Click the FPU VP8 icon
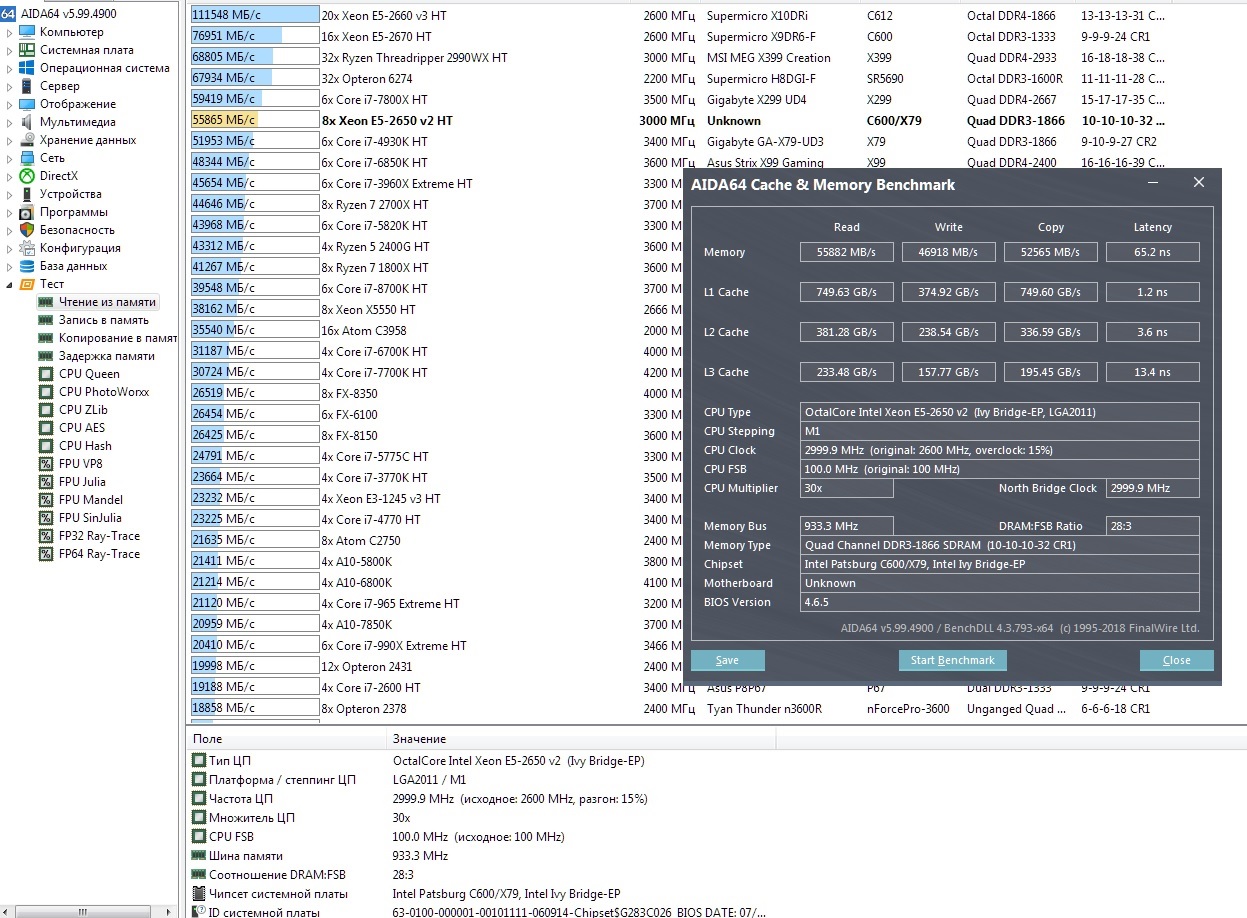The height and width of the screenshot is (918, 1247). (45, 464)
